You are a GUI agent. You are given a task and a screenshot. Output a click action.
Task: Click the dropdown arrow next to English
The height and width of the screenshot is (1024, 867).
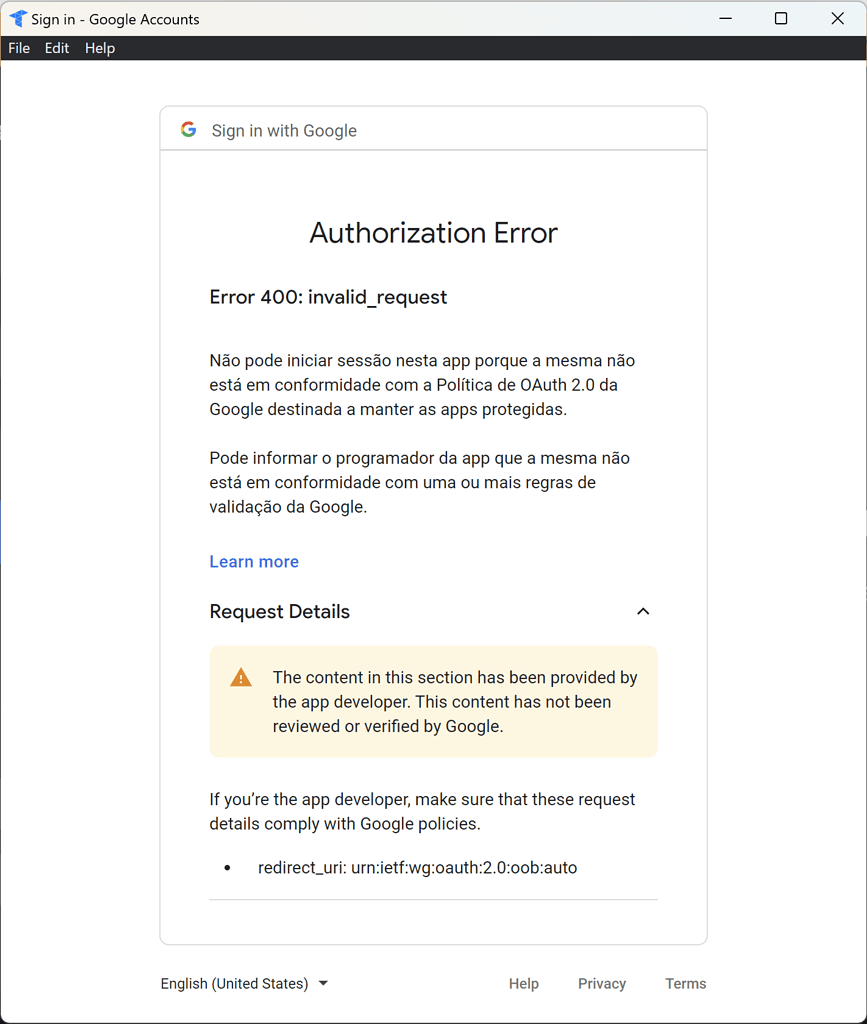coord(322,983)
